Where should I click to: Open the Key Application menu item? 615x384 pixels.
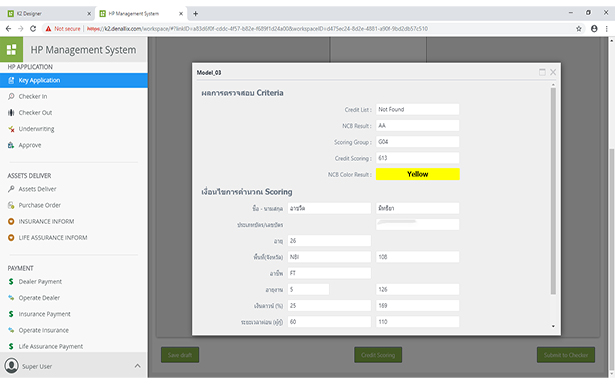[x=74, y=80]
